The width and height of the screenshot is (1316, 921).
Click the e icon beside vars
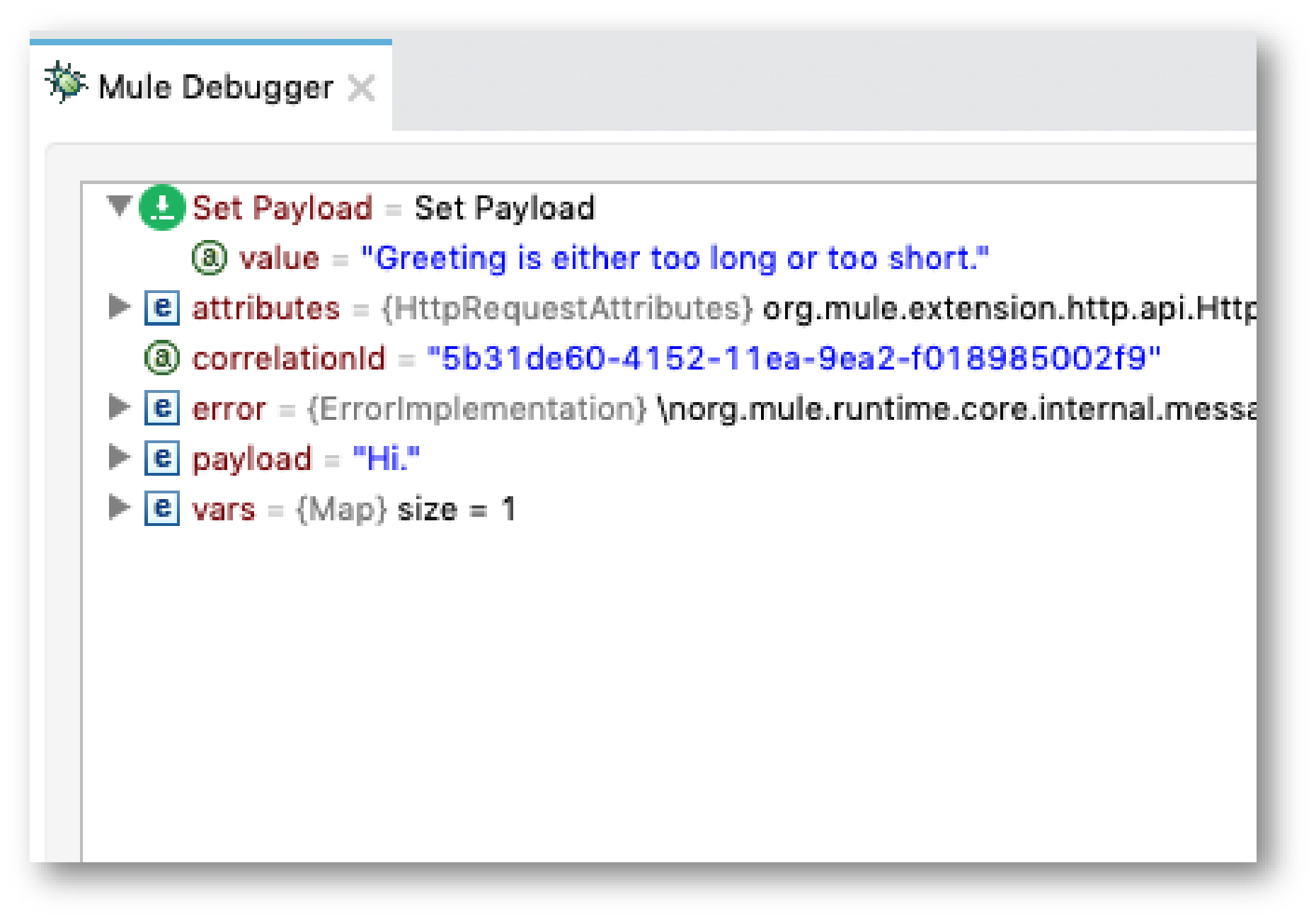161,508
